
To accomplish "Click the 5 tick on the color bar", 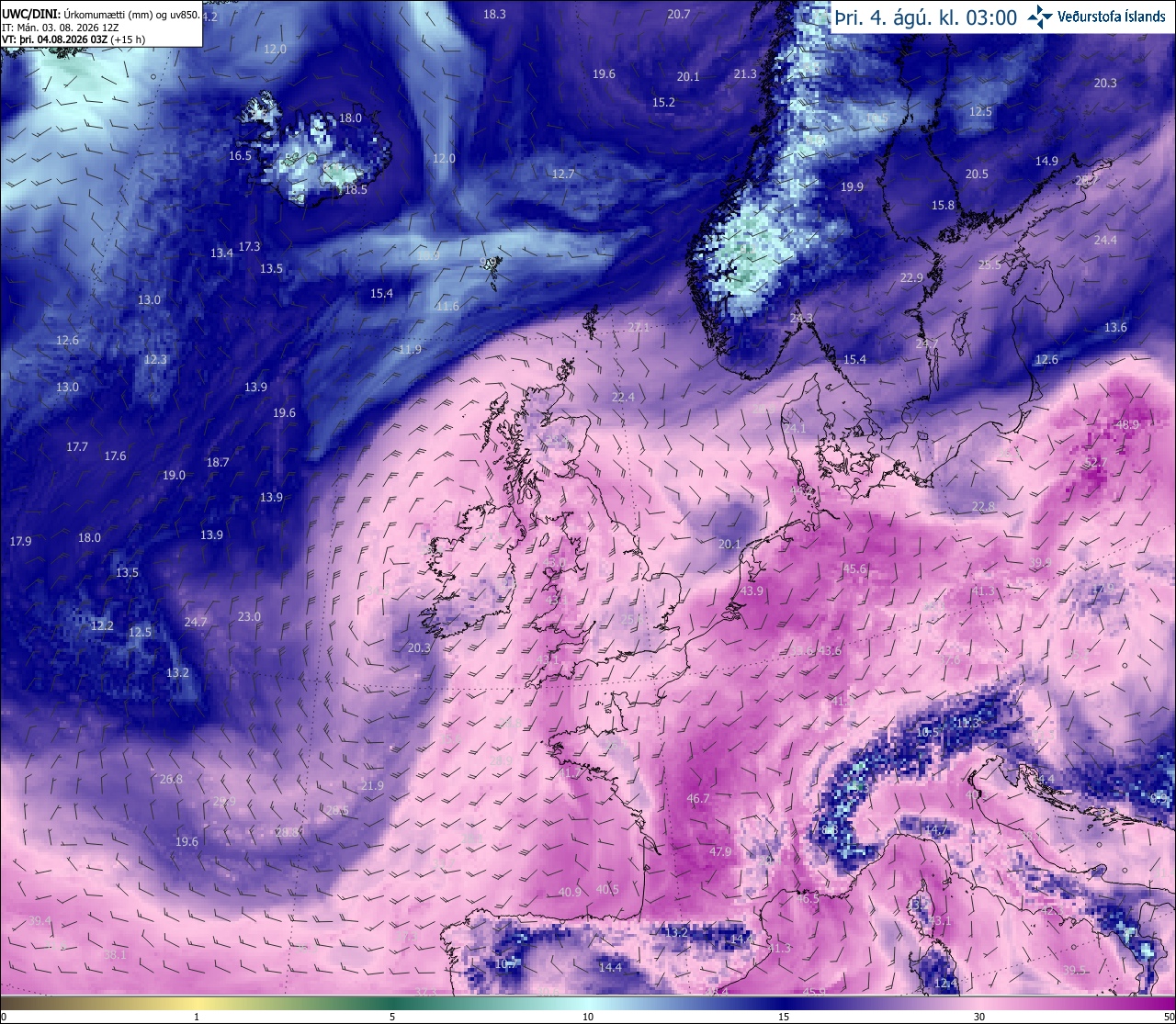I will click(x=392, y=1017).
